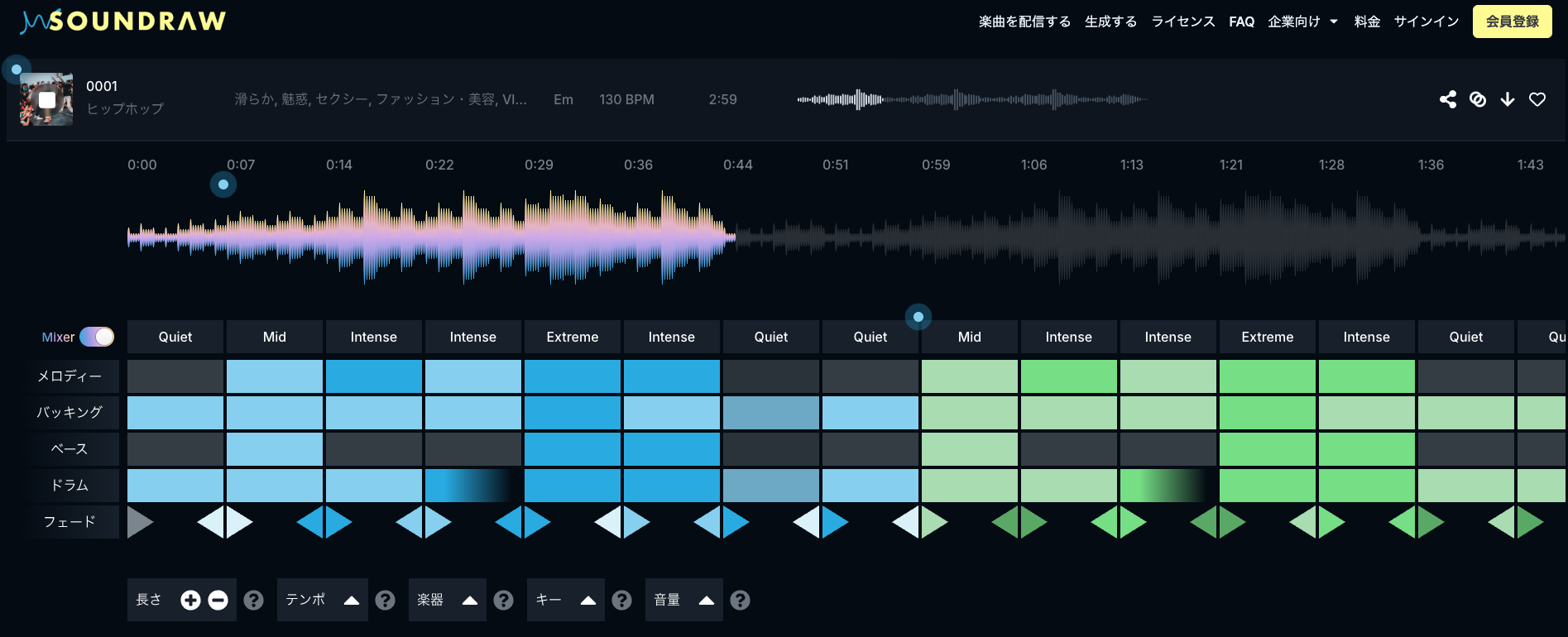Download the track using the arrow icon
1568x637 pixels.
1507,99
